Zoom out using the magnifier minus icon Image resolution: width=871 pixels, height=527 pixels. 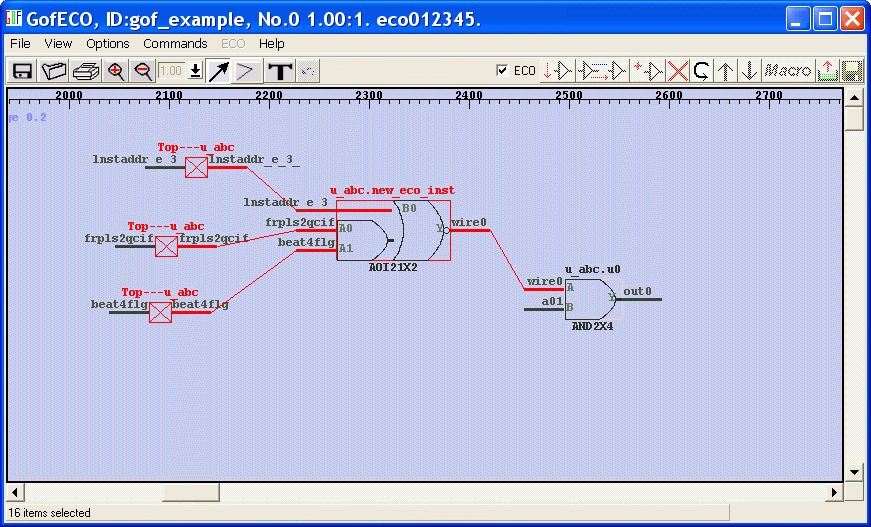[143, 71]
